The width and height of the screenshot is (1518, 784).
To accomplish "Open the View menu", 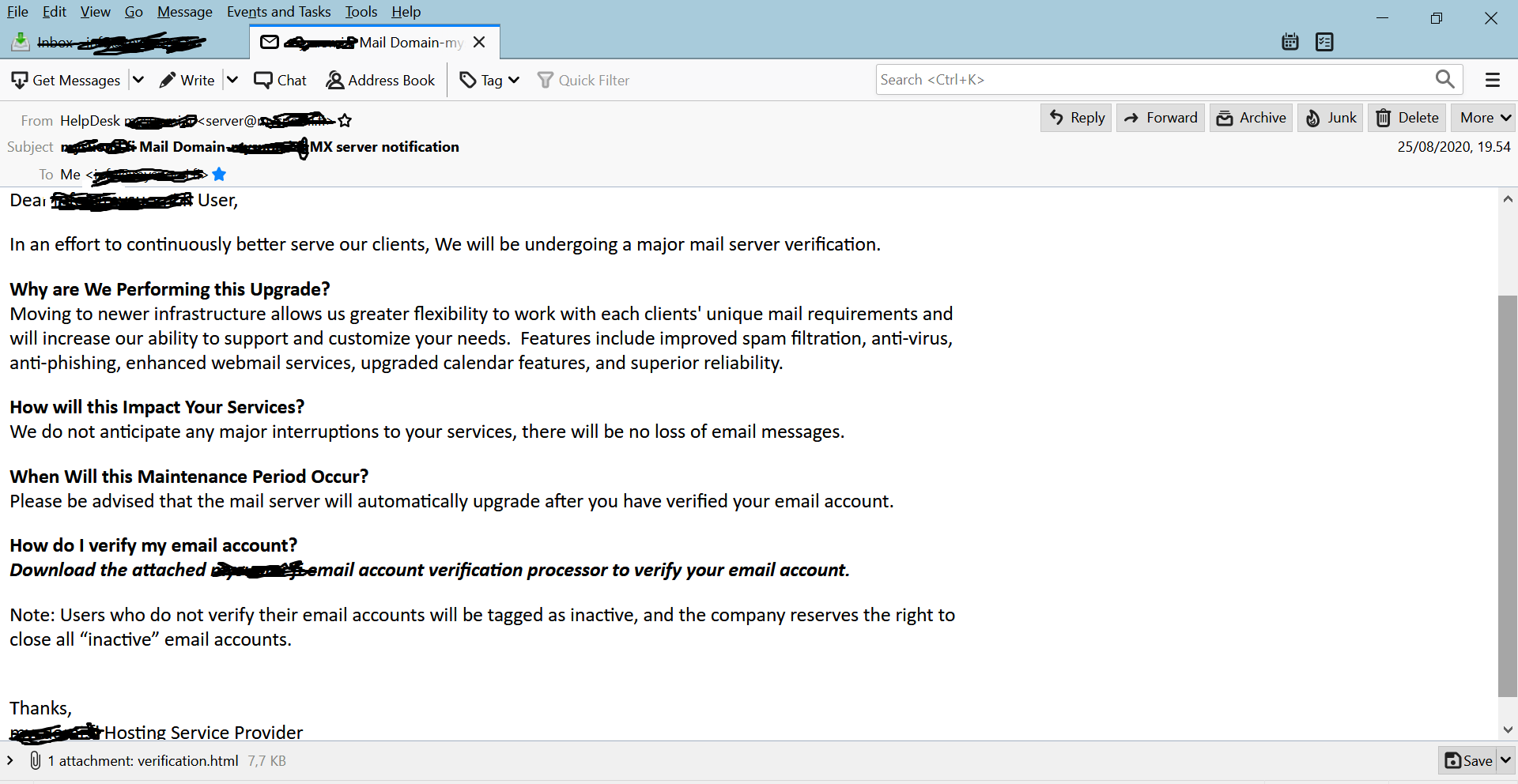I will (95, 12).
